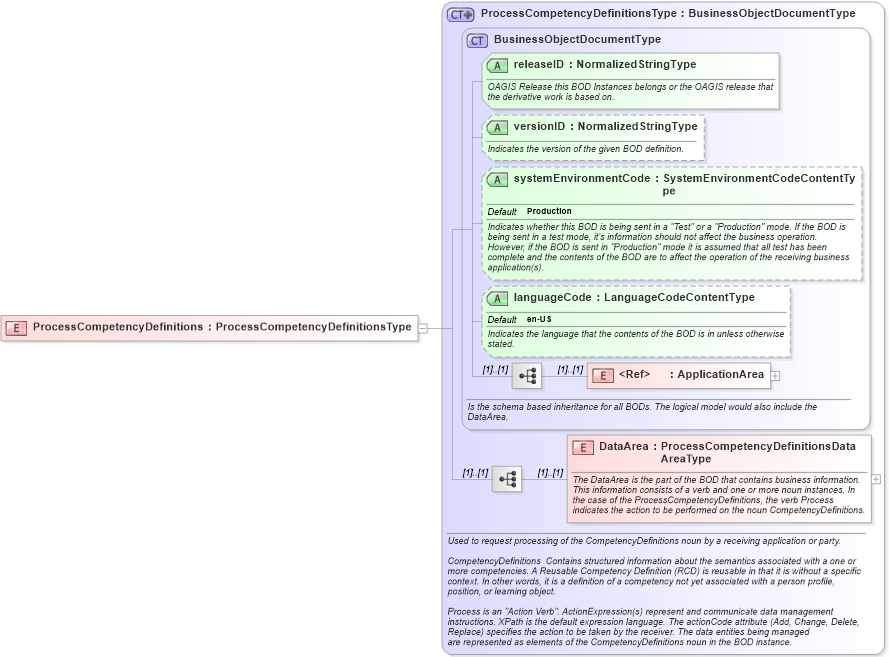
Task: Click the CT+ icon on ProcessCompetencyDefinitionsType header
Action: (460, 14)
